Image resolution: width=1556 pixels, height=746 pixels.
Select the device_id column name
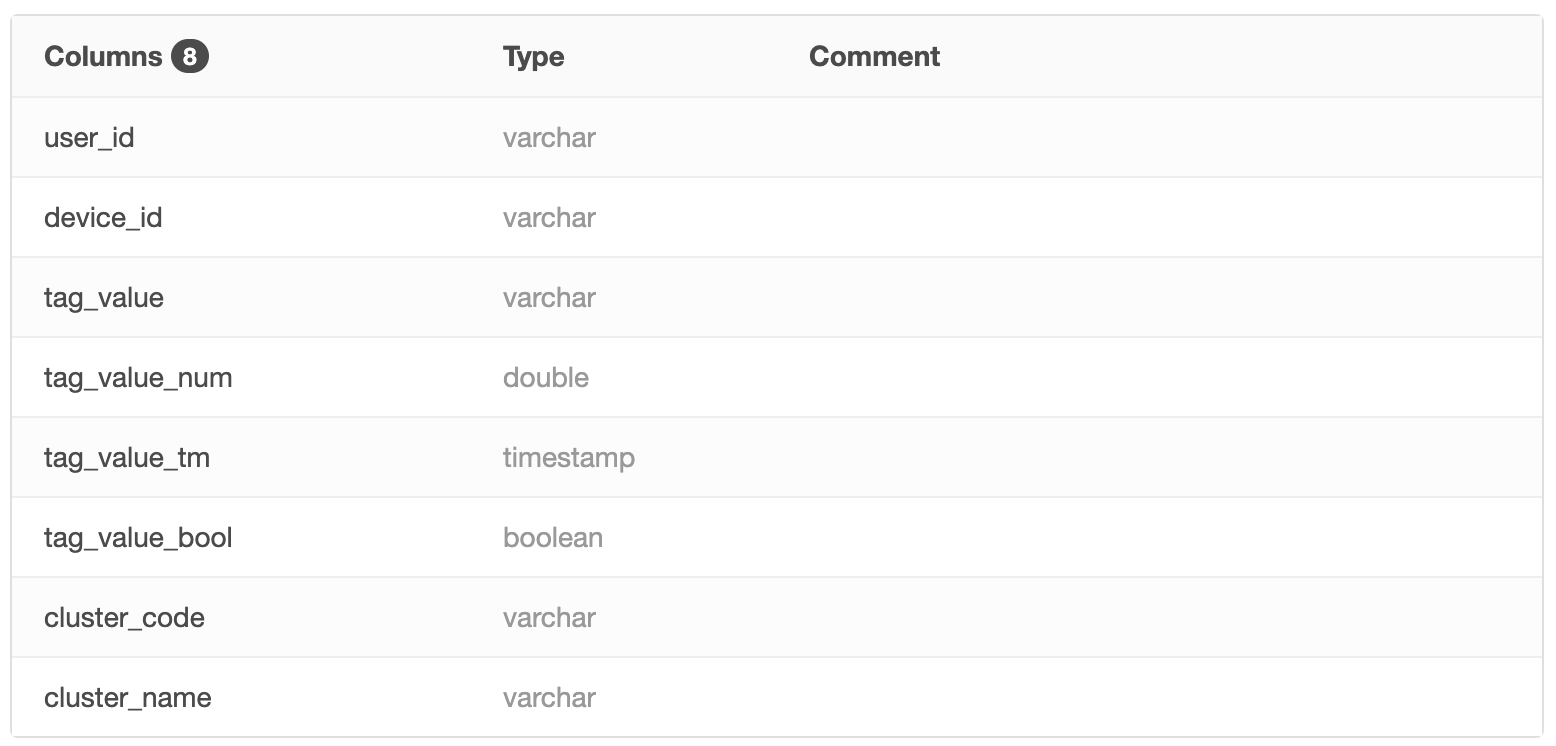(103, 218)
